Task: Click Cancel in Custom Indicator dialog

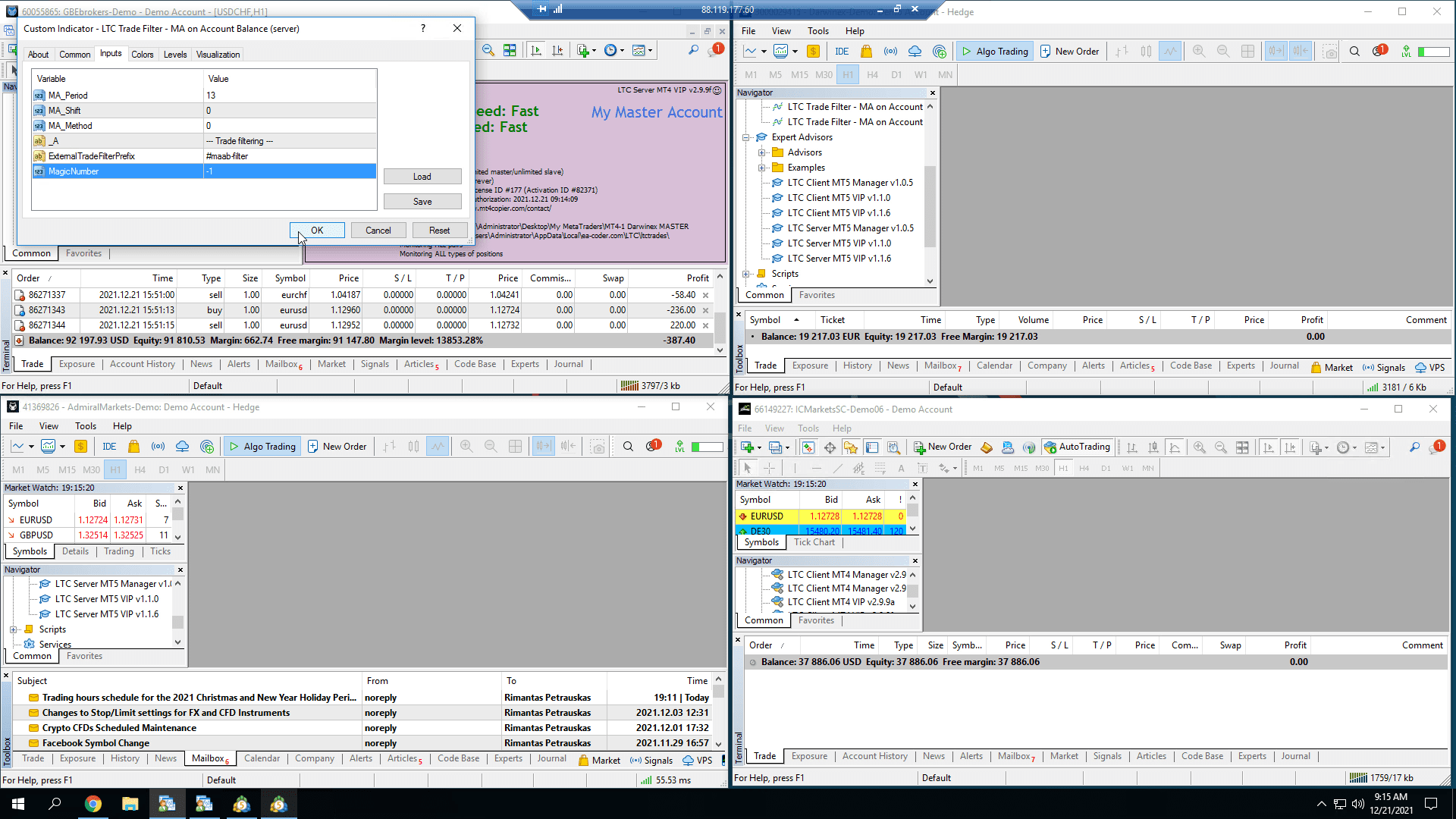Action: (x=378, y=231)
